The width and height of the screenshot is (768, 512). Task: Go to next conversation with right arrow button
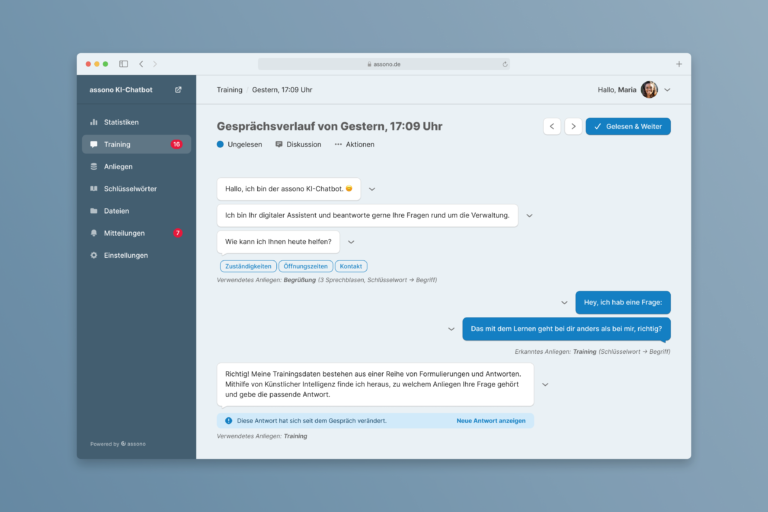[573, 126]
